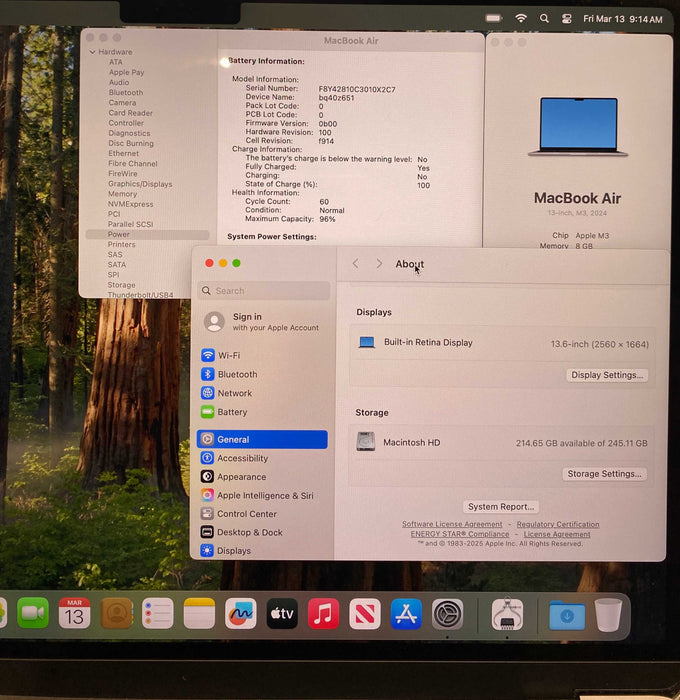Select SATA in System Information sidebar

point(117,264)
